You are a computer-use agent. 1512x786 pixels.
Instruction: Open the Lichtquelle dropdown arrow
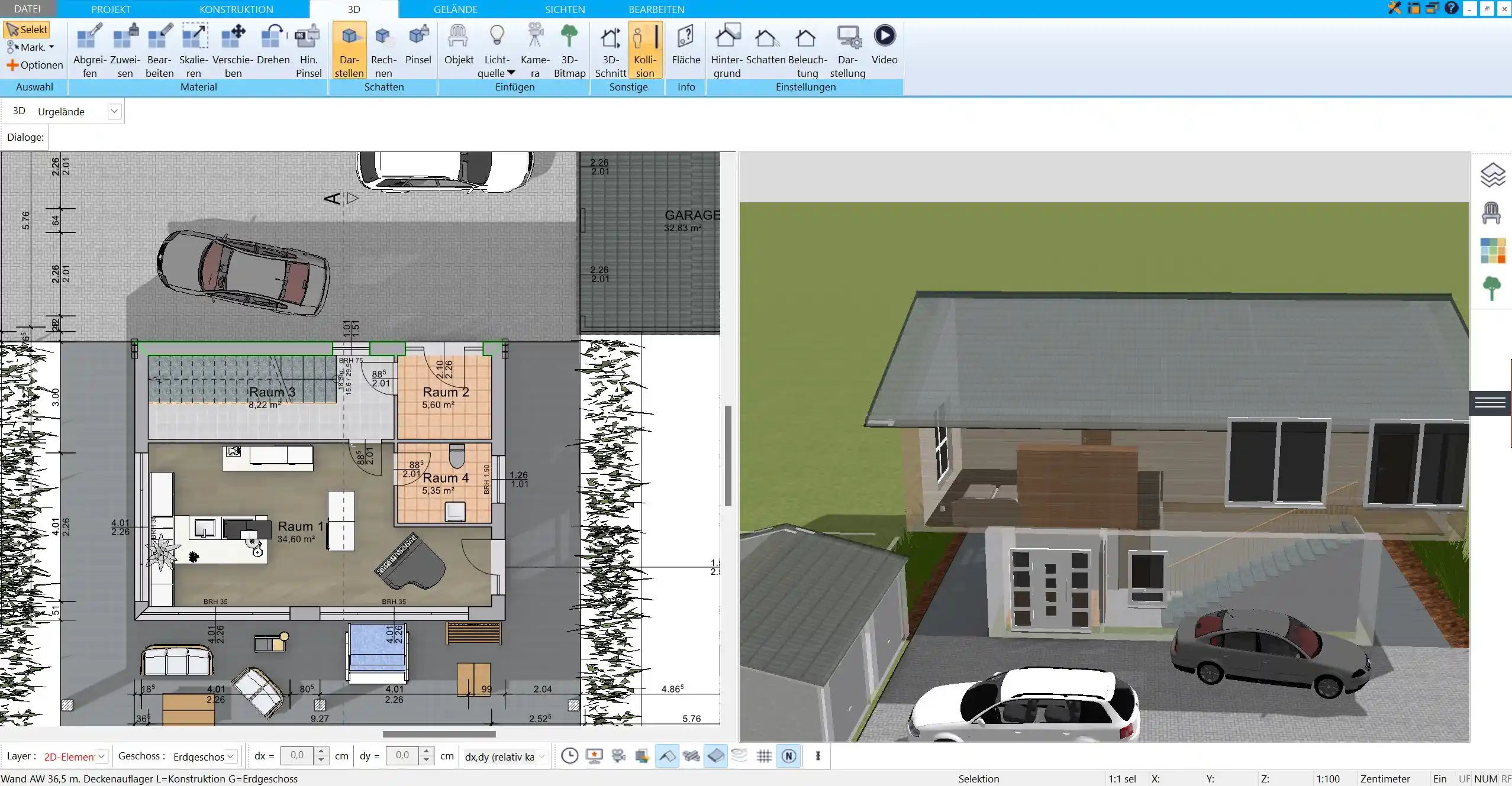[511, 72]
